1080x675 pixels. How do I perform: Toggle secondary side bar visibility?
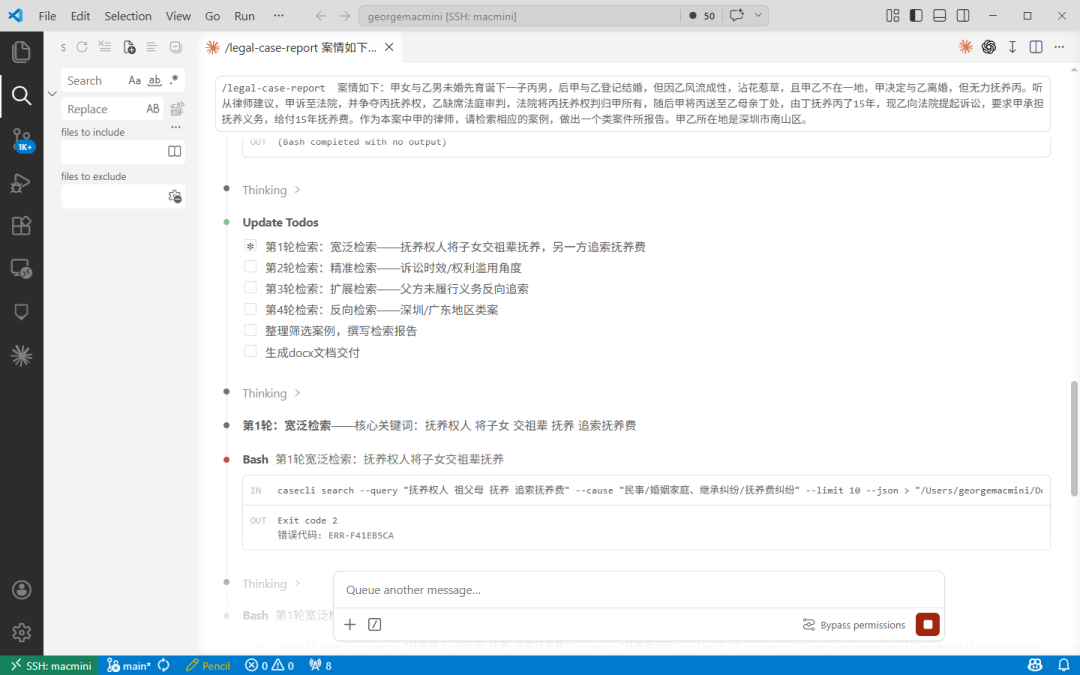pos(963,15)
